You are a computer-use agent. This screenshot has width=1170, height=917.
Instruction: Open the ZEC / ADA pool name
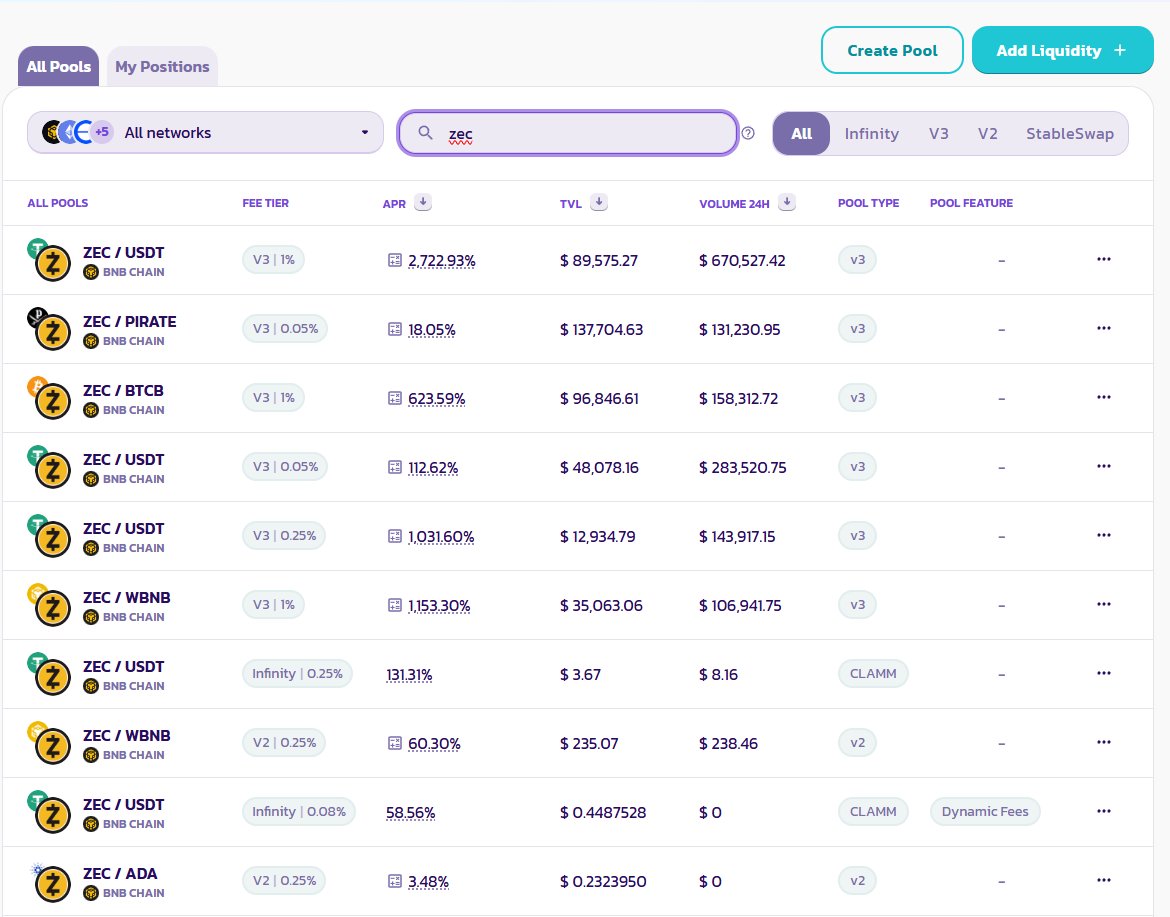[120, 873]
